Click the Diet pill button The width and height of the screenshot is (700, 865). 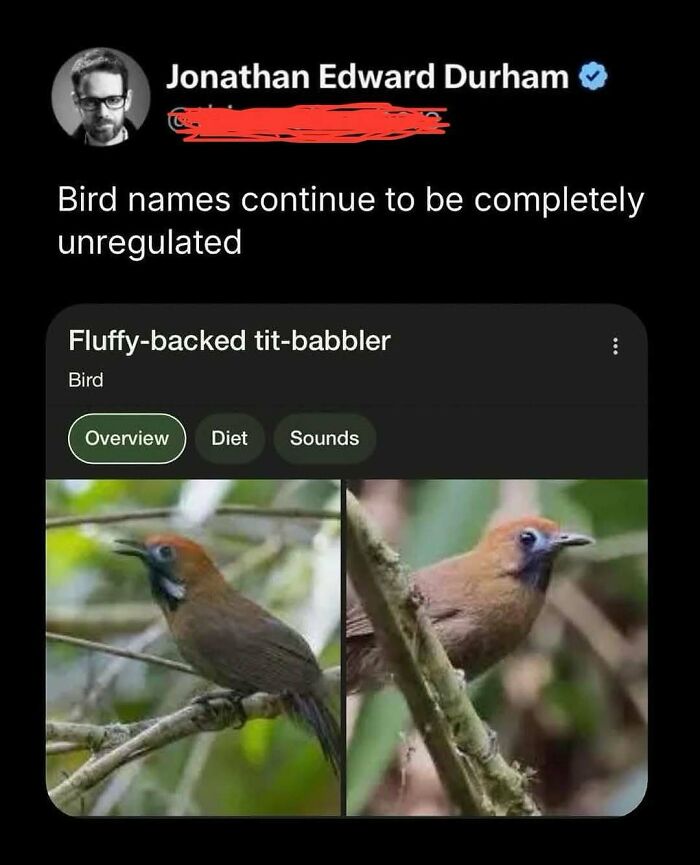click(230, 438)
